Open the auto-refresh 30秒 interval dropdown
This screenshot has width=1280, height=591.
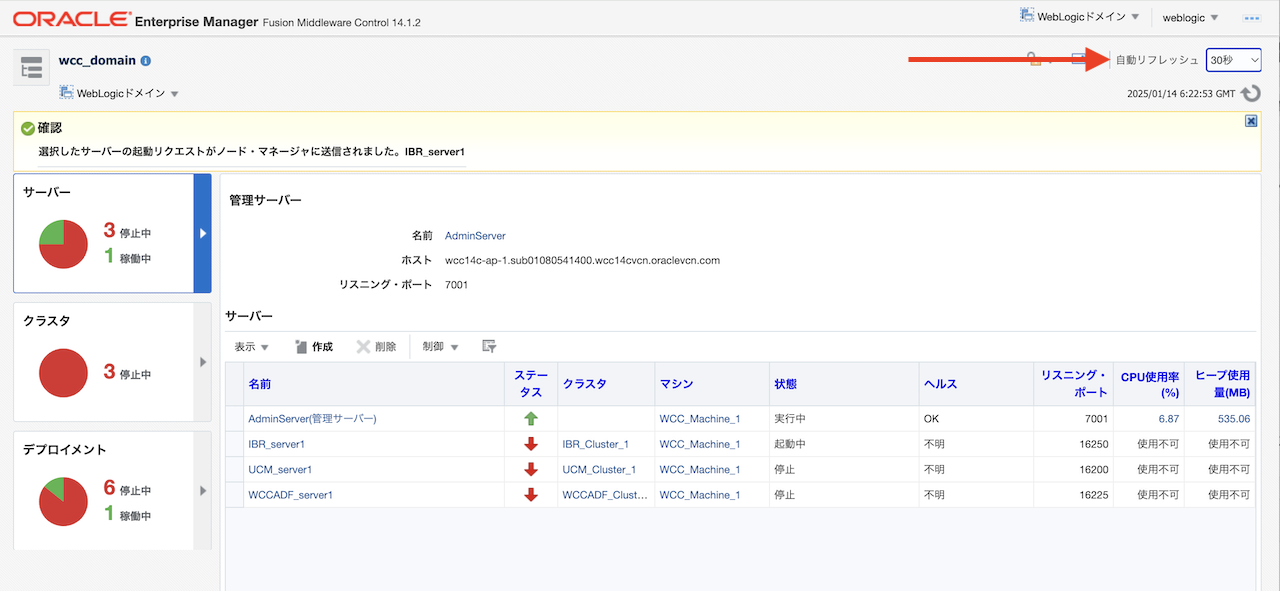(x=1233, y=60)
